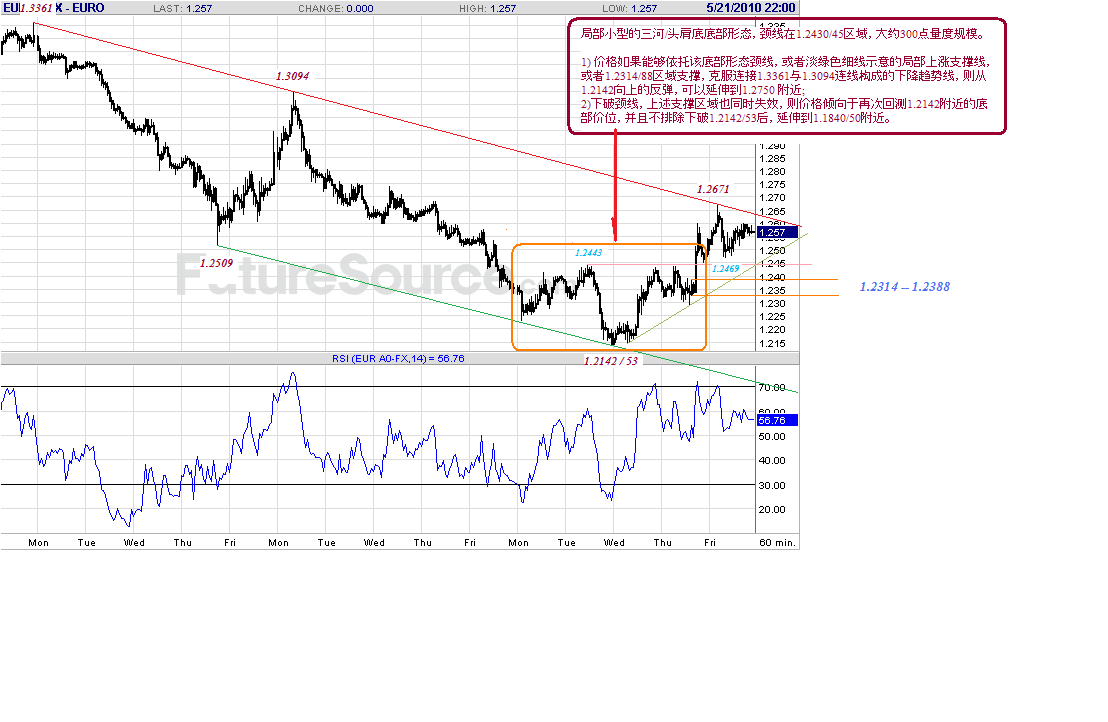Click the 40.00 RSI axis label
Image resolution: width=1108 pixels, height=722 pixels.
point(772,461)
